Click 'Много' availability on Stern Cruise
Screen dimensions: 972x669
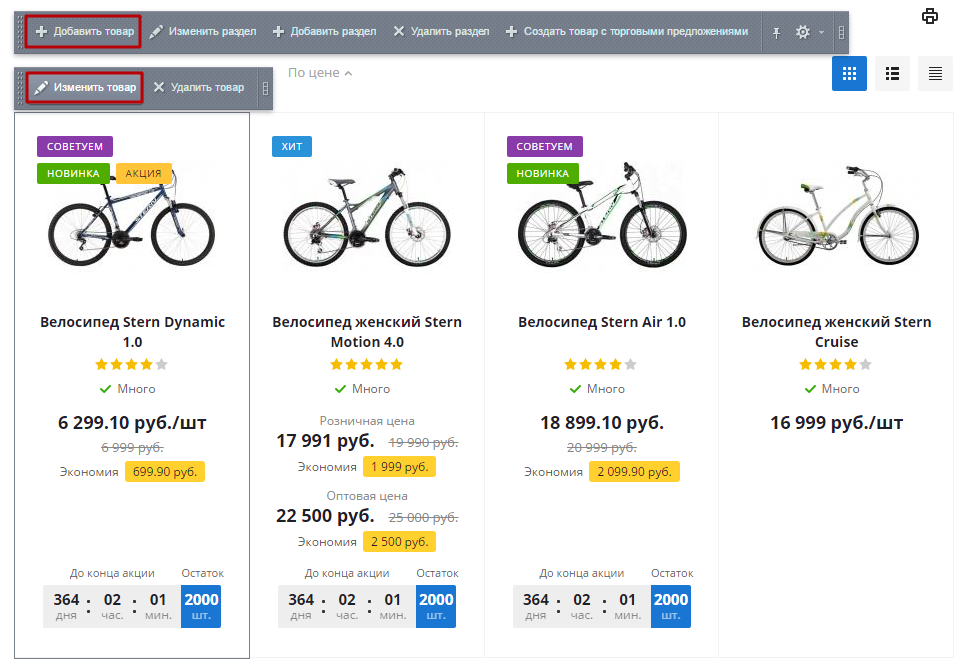832,389
